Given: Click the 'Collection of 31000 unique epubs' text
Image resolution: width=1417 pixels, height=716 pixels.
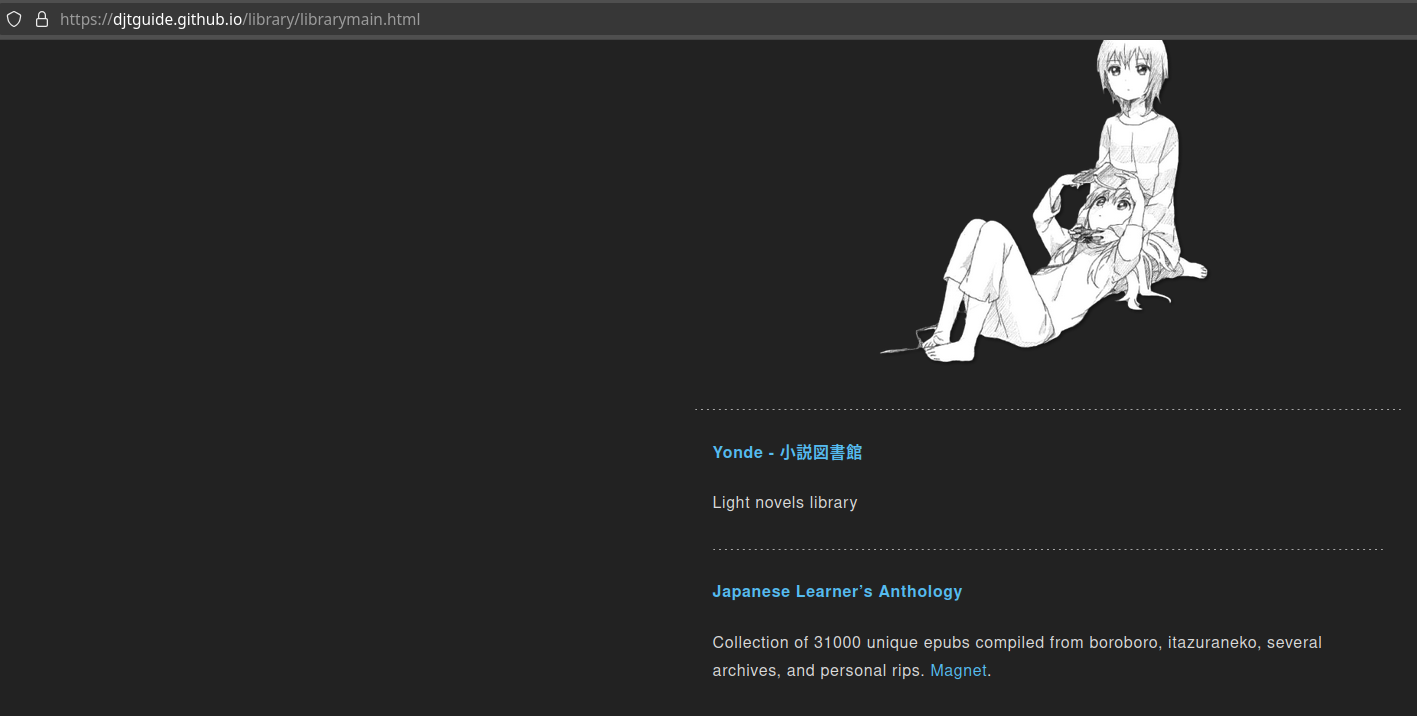Looking at the screenshot, I should tap(841, 642).
